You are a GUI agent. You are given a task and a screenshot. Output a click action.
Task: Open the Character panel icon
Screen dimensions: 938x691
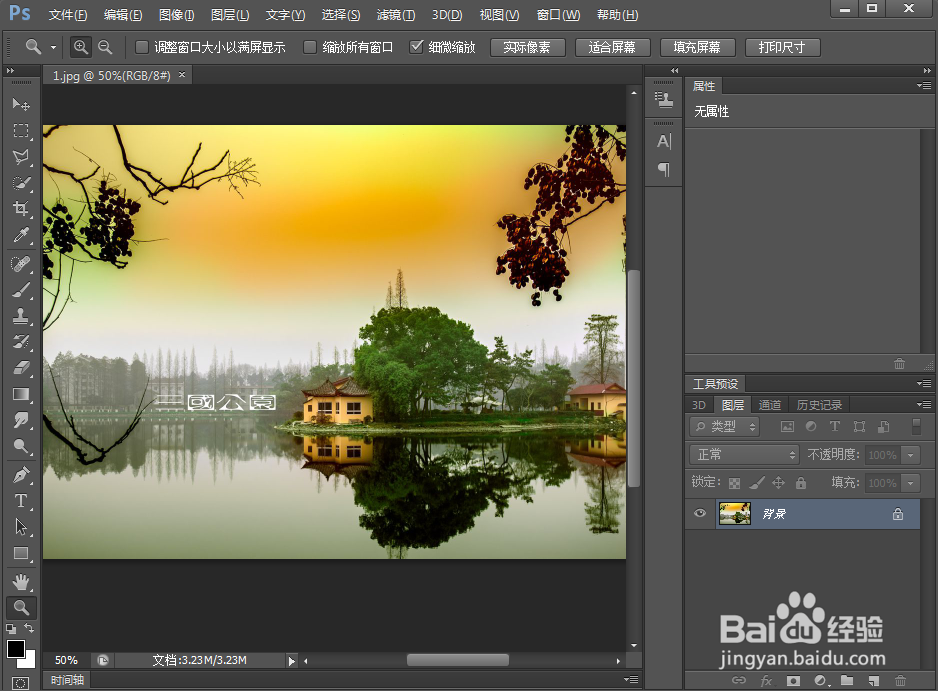(x=663, y=142)
